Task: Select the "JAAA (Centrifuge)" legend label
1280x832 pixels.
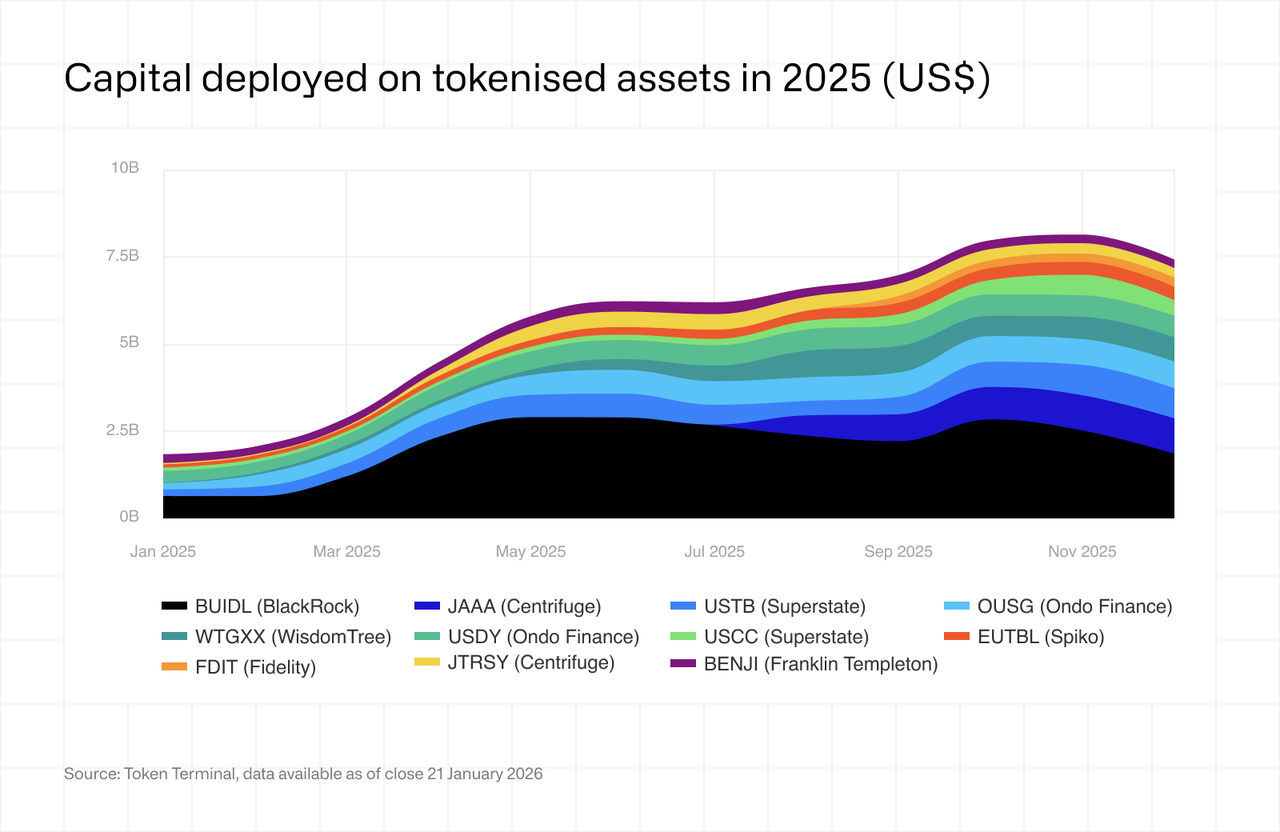Action: click(527, 606)
